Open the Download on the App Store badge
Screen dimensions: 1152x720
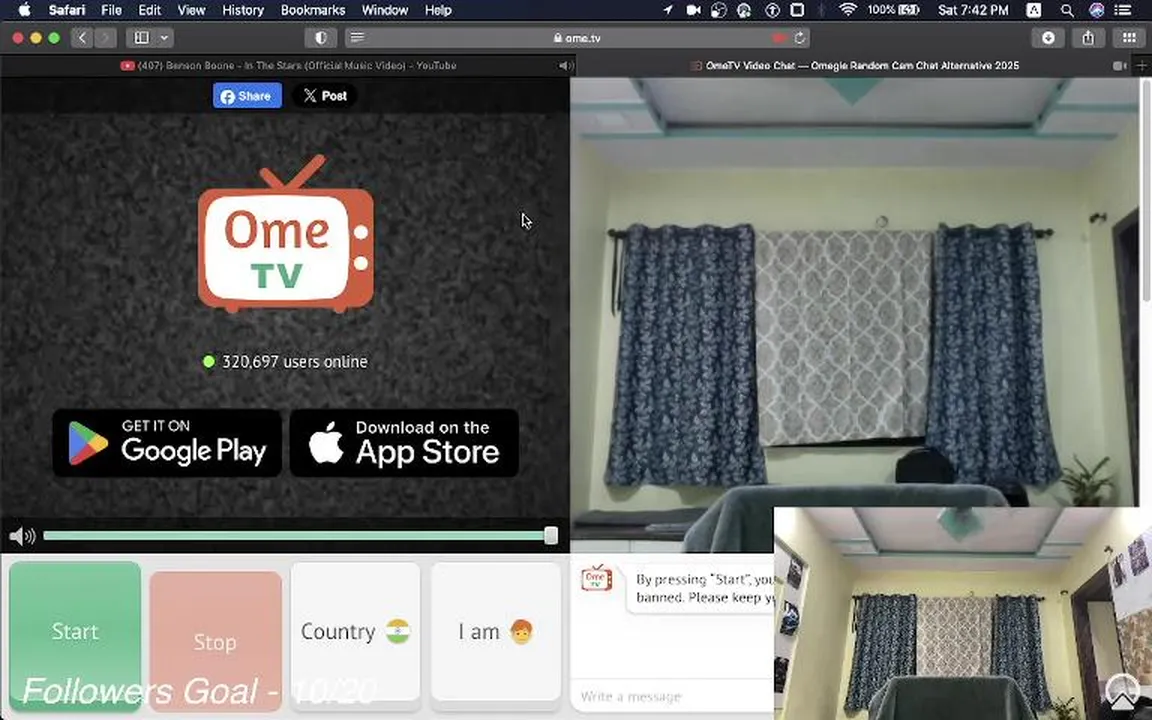coord(404,443)
